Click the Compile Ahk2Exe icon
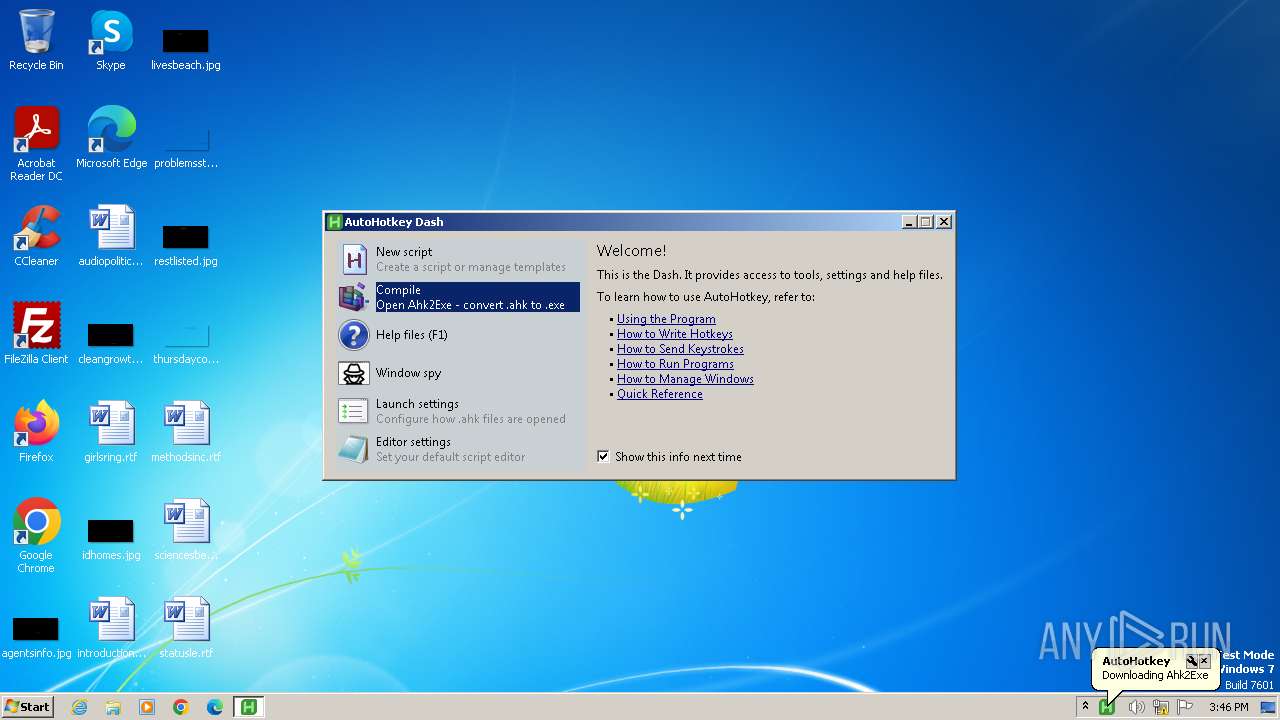The image size is (1280, 720). tap(354, 297)
